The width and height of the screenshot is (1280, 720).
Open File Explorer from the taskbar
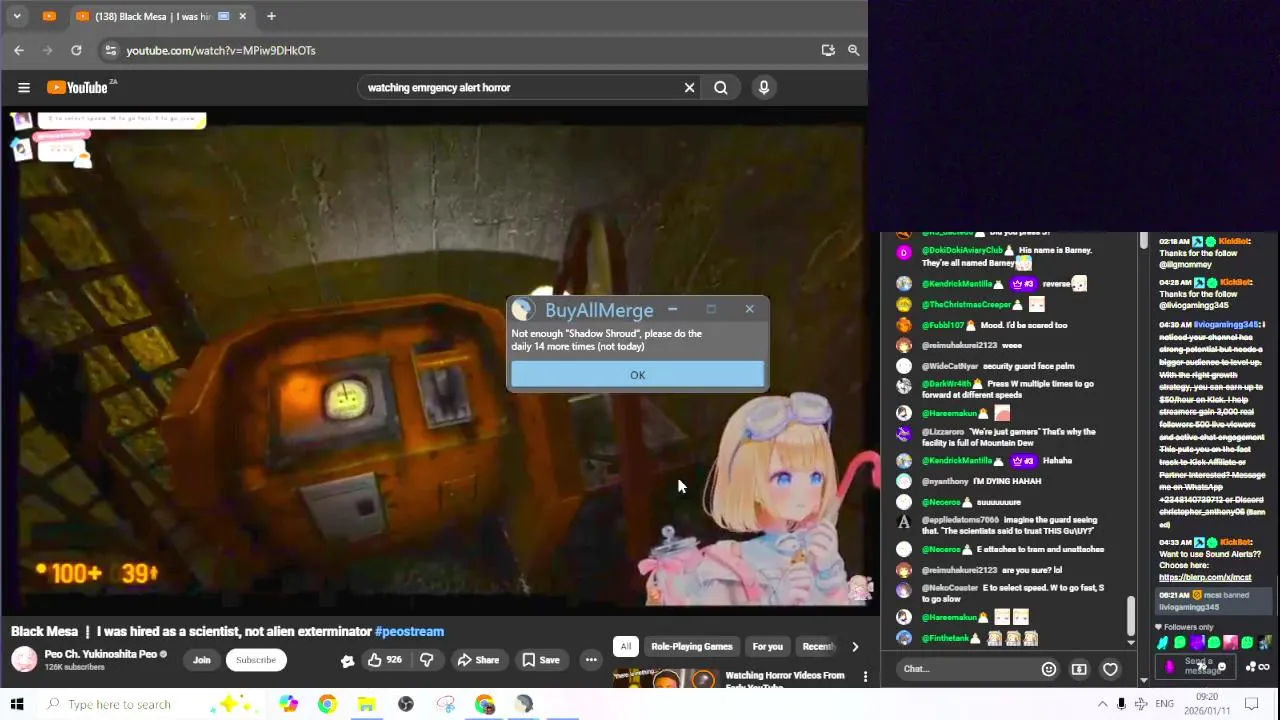[x=366, y=704]
